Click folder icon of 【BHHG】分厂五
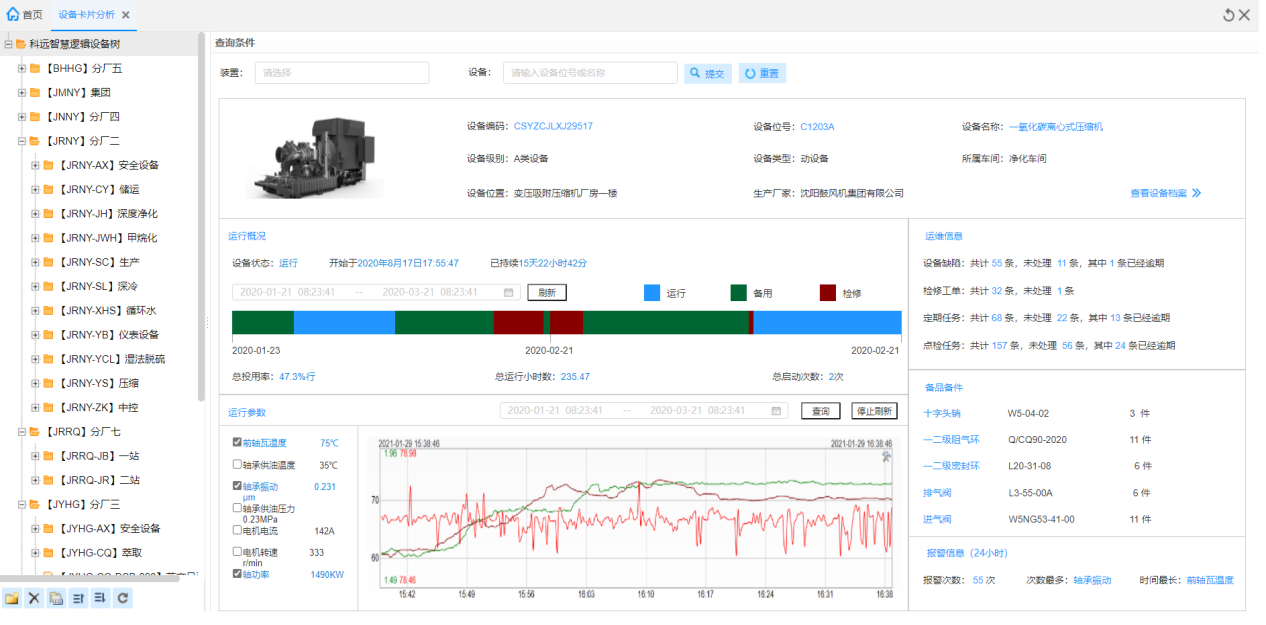1266x625 pixels. tap(35, 68)
